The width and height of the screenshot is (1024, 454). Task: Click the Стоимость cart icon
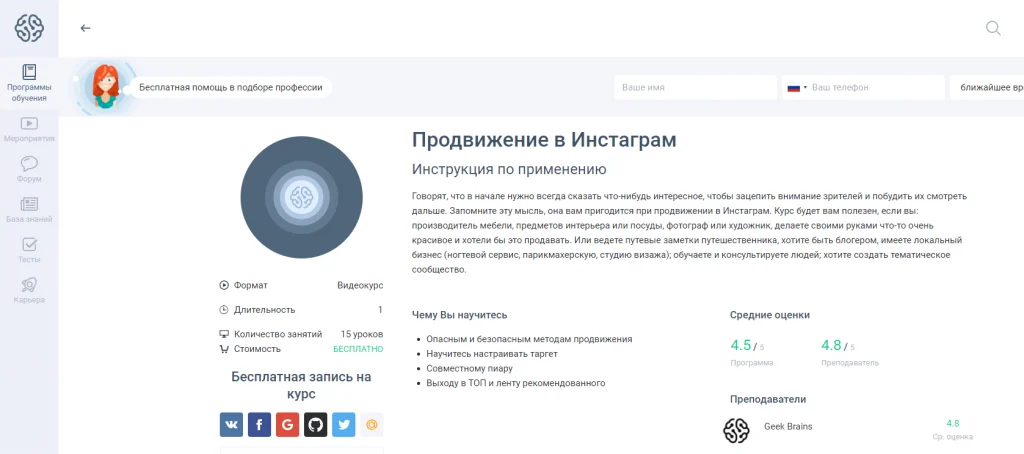click(x=224, y=349)
